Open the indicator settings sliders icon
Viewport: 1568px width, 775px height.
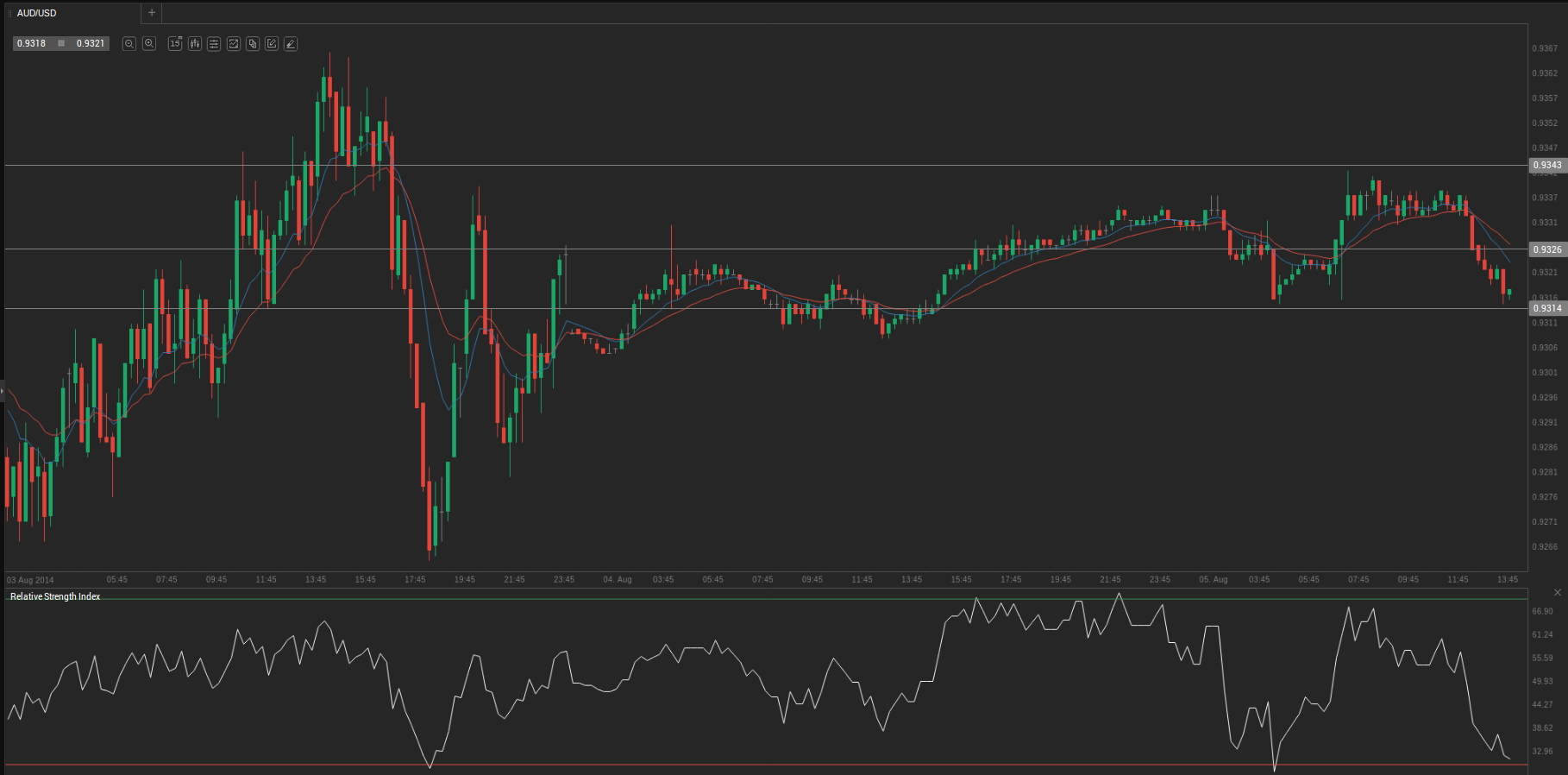(x=214, y=43)
